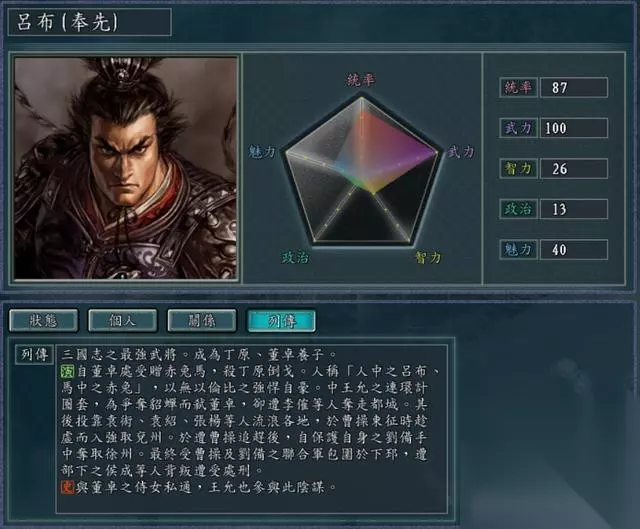The image size is (640, 529).
Task: Click the 統率 label box in stats panel
Action: pos(518,87)
